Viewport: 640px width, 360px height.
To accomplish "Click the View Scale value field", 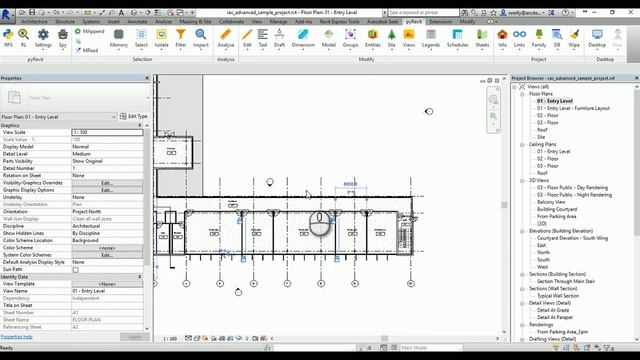I will (107, 132).
